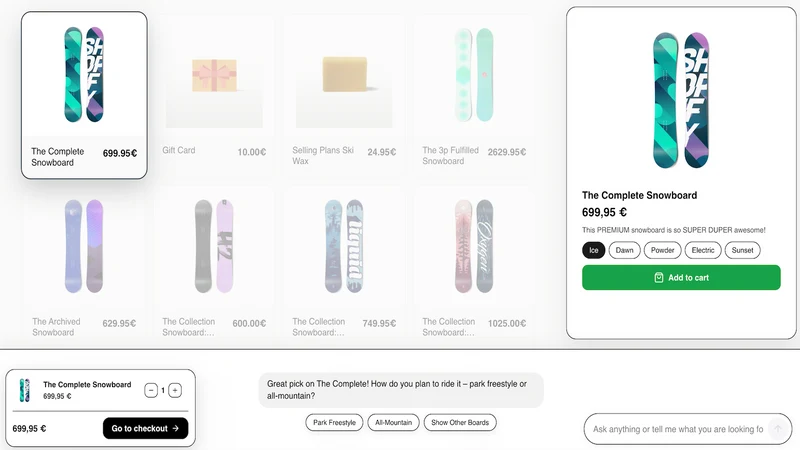The height and width of the screenshot is (450, 800).
Task: Click the Go to checkout button
Action: pos(145,428)
